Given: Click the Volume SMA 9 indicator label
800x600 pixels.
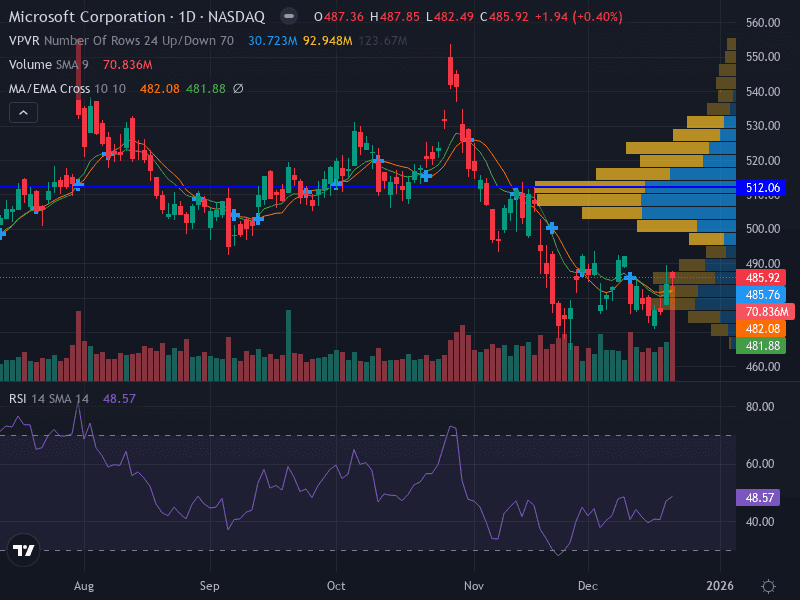Looking at the screenshot, I should [48, 65].
